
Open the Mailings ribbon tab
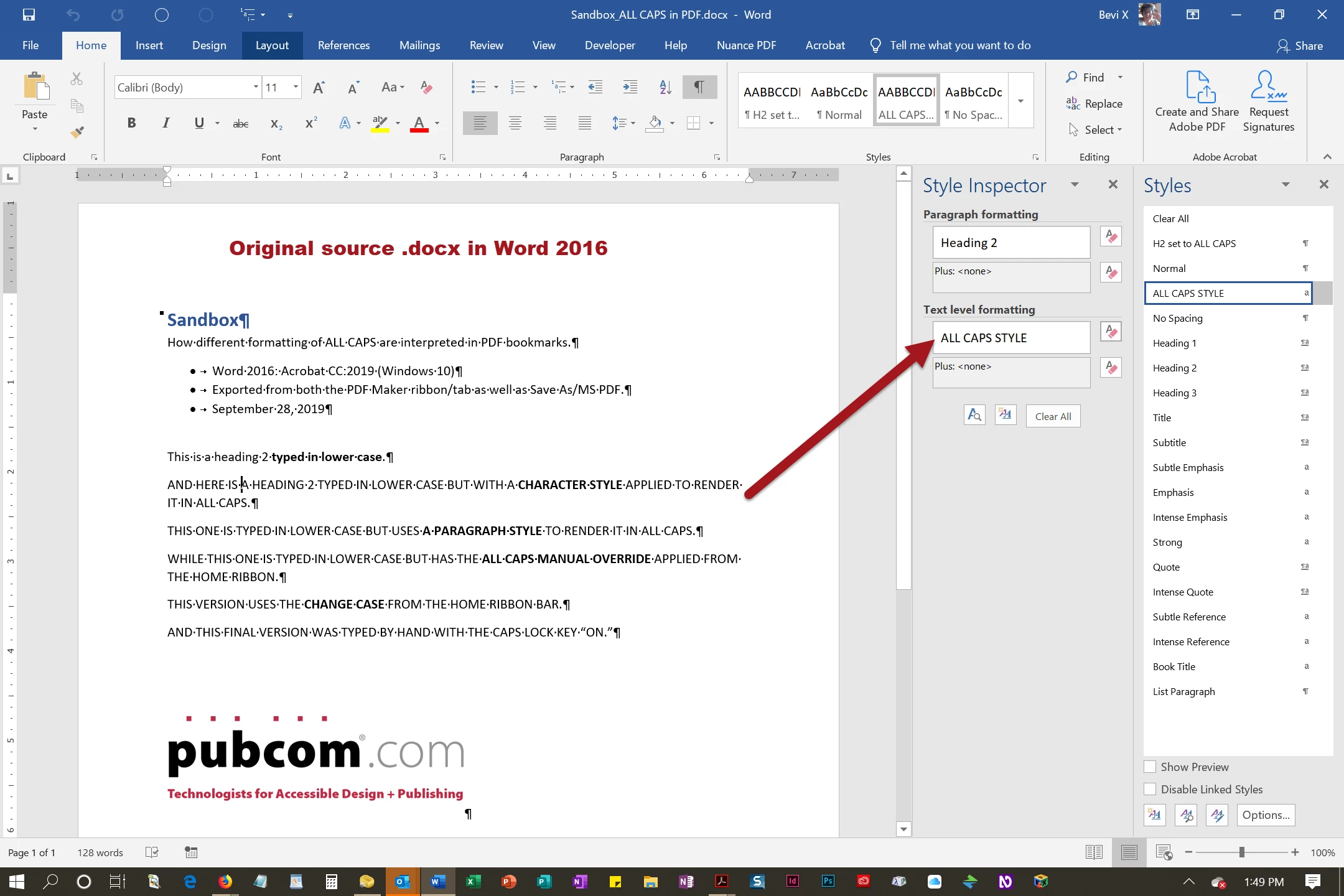419,45
